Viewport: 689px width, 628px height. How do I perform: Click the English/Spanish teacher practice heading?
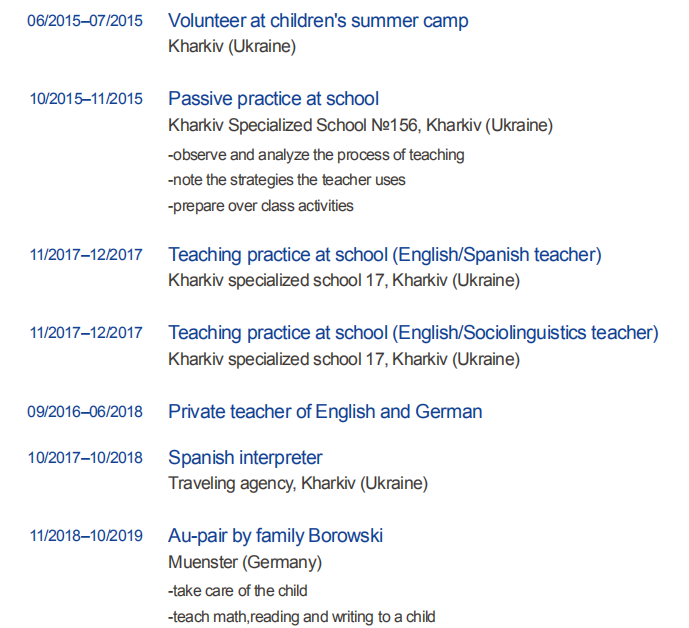tap(384, 255)
